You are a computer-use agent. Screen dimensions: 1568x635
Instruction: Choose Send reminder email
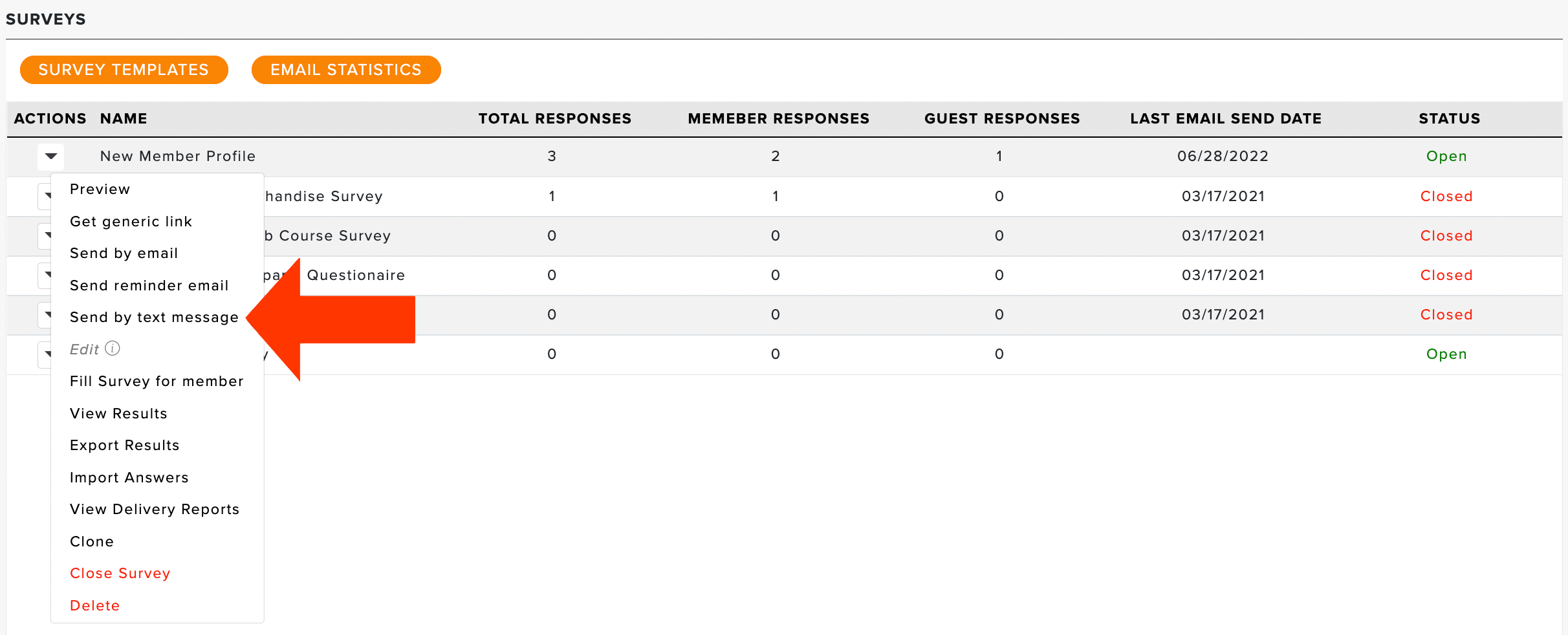tap(149, 286)
